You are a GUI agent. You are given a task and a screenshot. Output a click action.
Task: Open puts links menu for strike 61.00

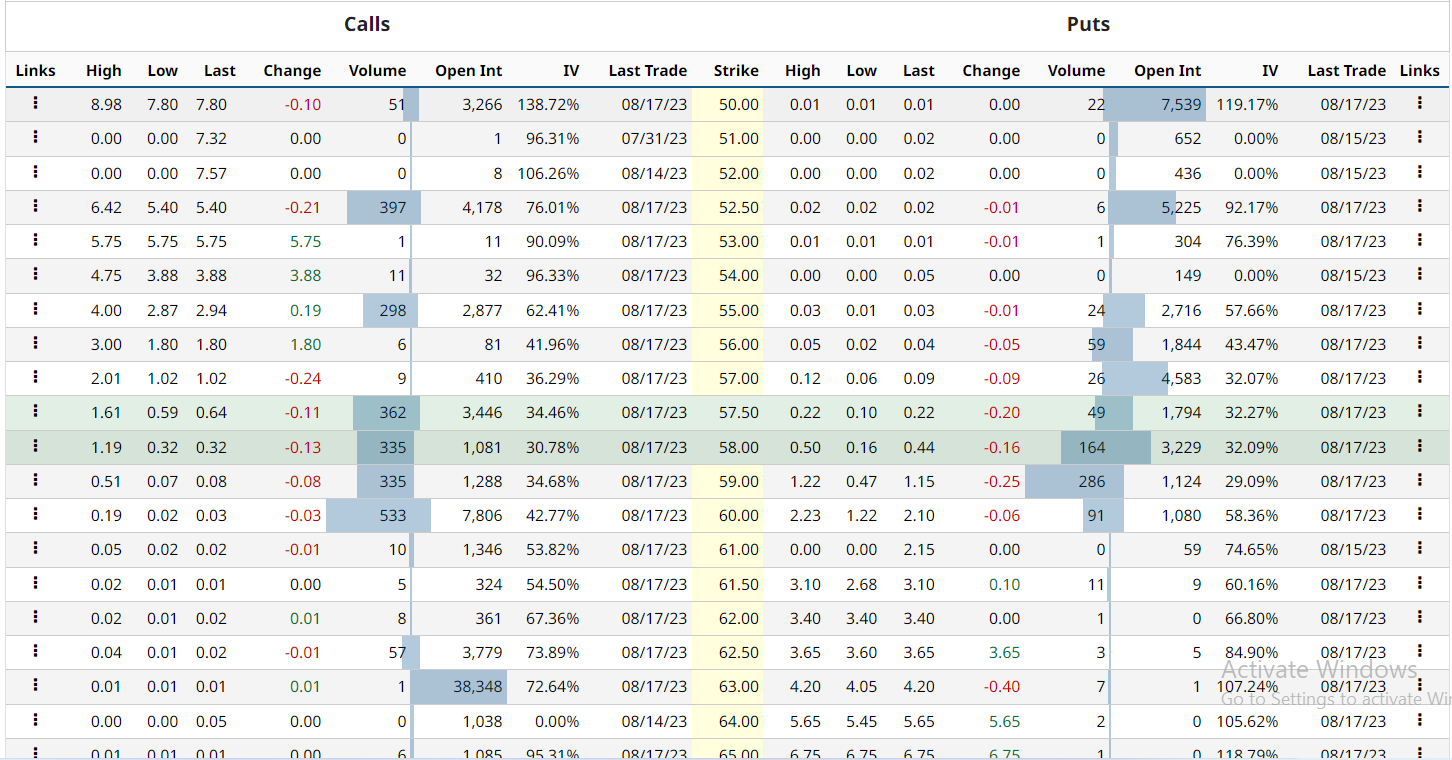coord(1419,548)
